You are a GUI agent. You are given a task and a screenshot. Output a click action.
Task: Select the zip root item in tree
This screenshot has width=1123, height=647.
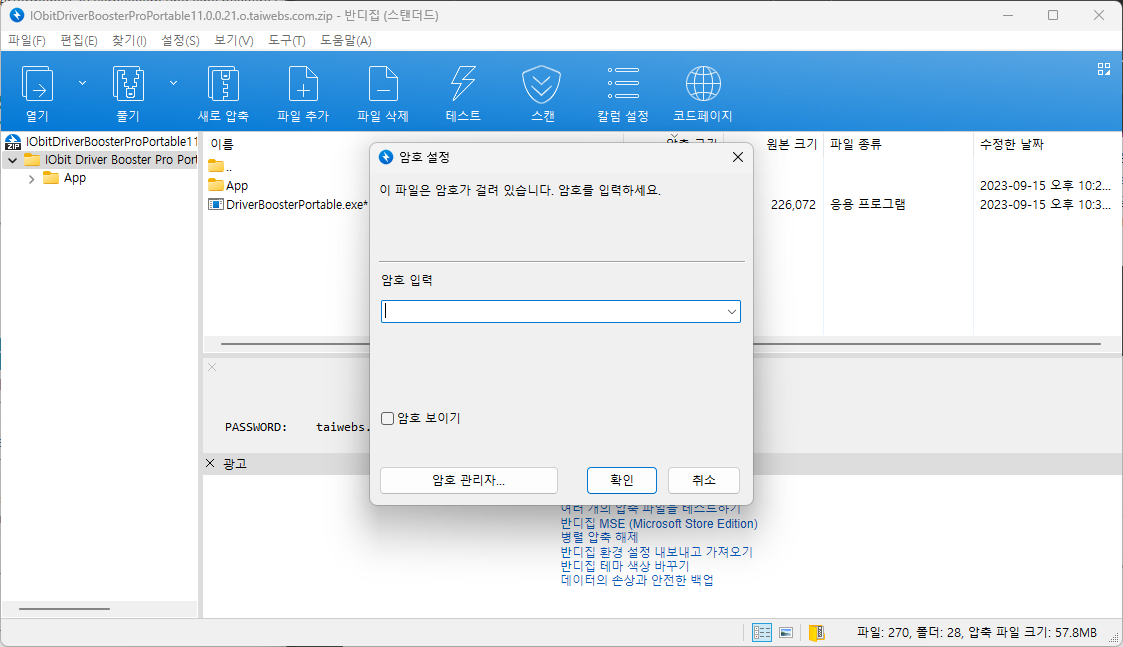(100, 141)
